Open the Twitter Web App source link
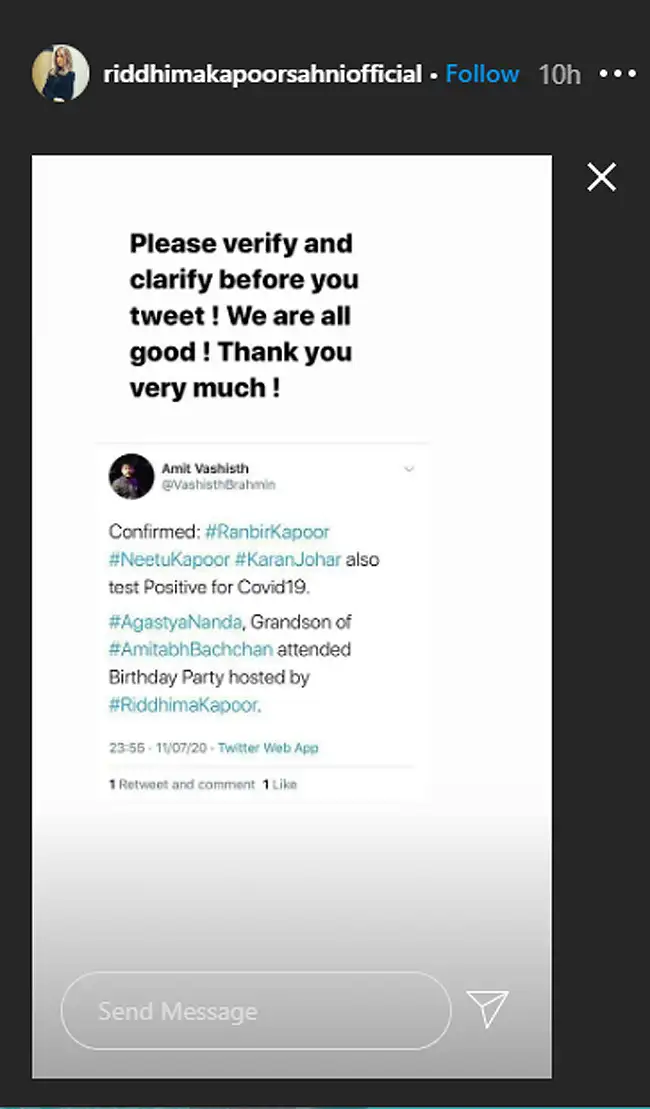This screenshot has height=1109, width=650. point(268,747)
